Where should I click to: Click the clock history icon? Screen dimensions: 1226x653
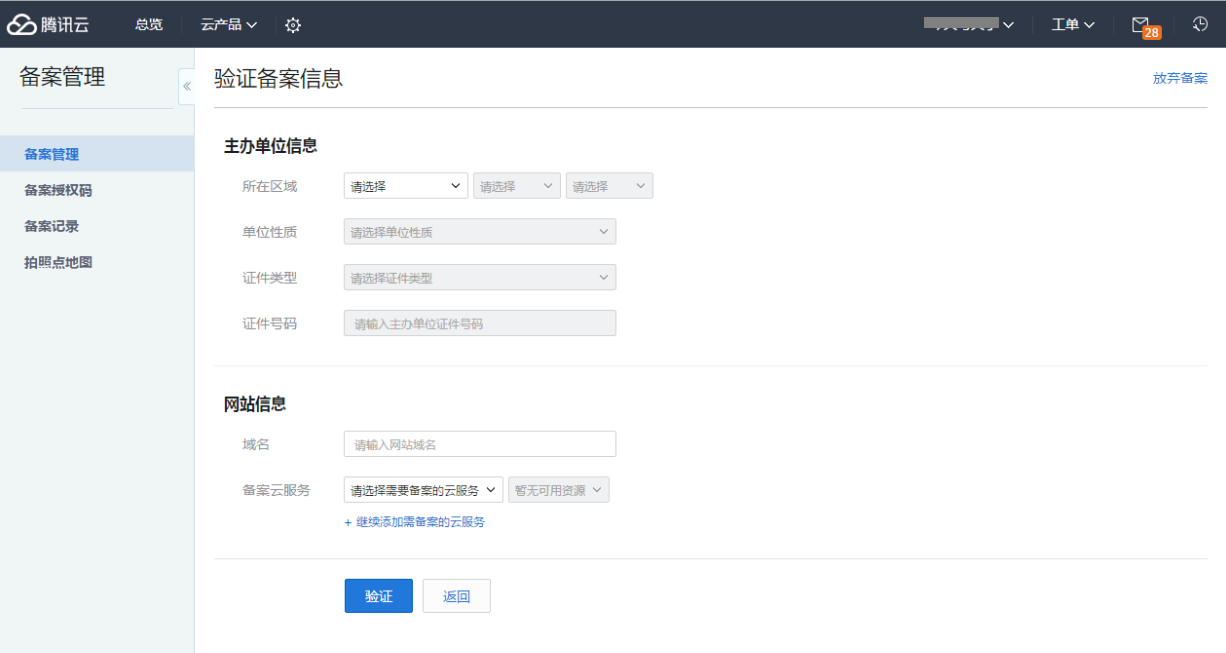tap(1200, 24)
